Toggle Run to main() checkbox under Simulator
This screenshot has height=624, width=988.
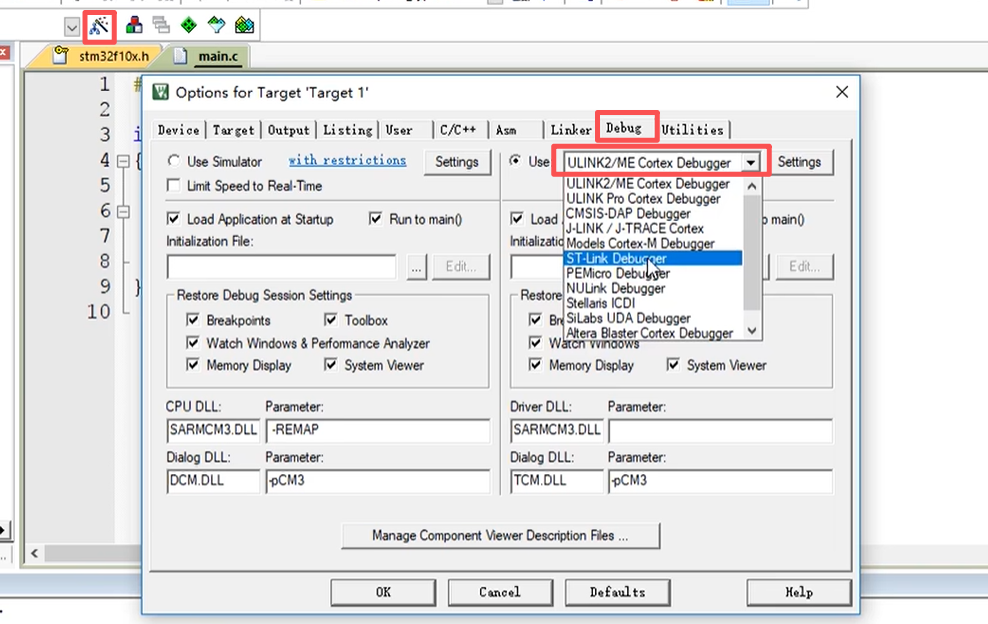[376, 219]
